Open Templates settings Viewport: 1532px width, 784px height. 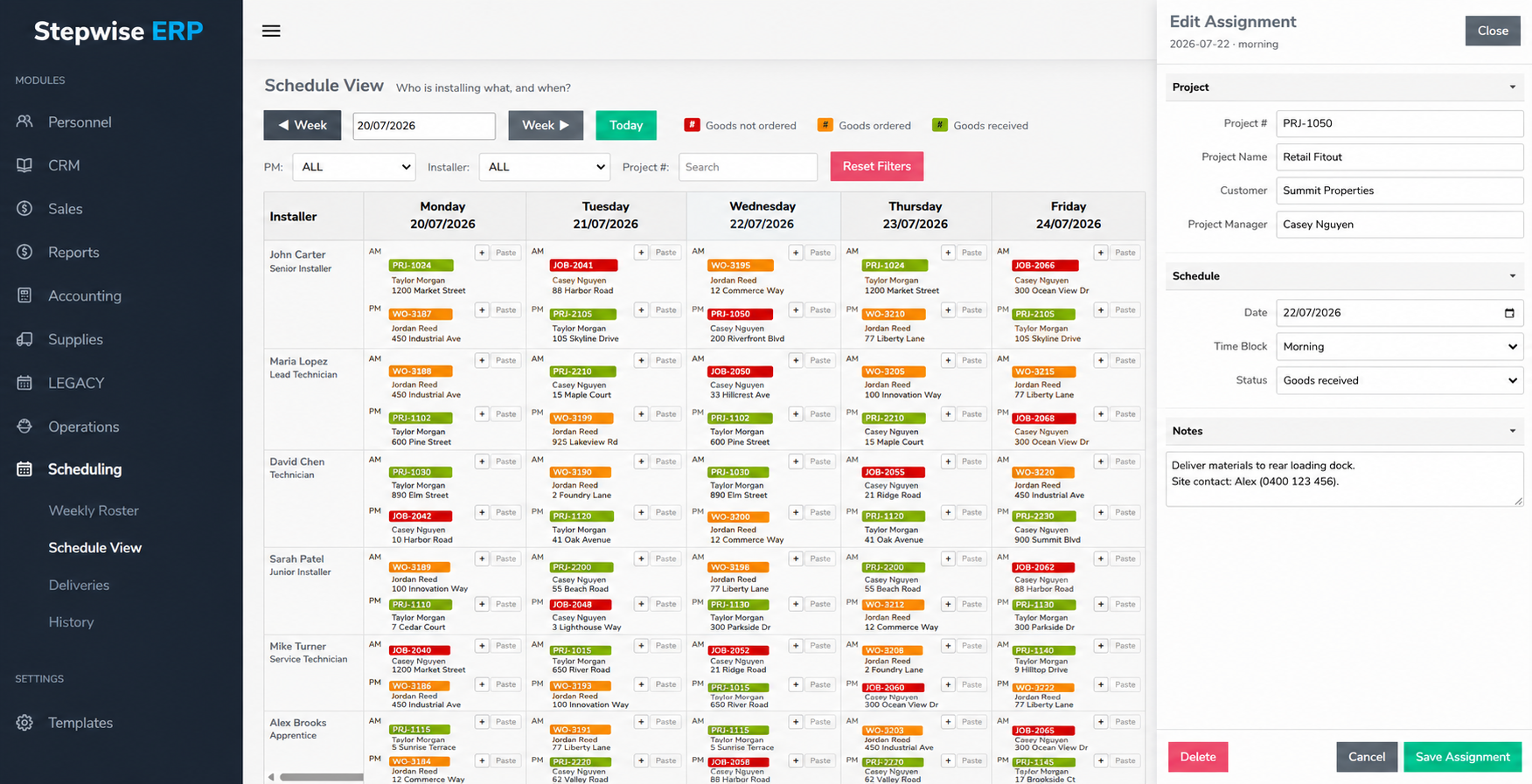pyautogui.click(x=80, y=723)
